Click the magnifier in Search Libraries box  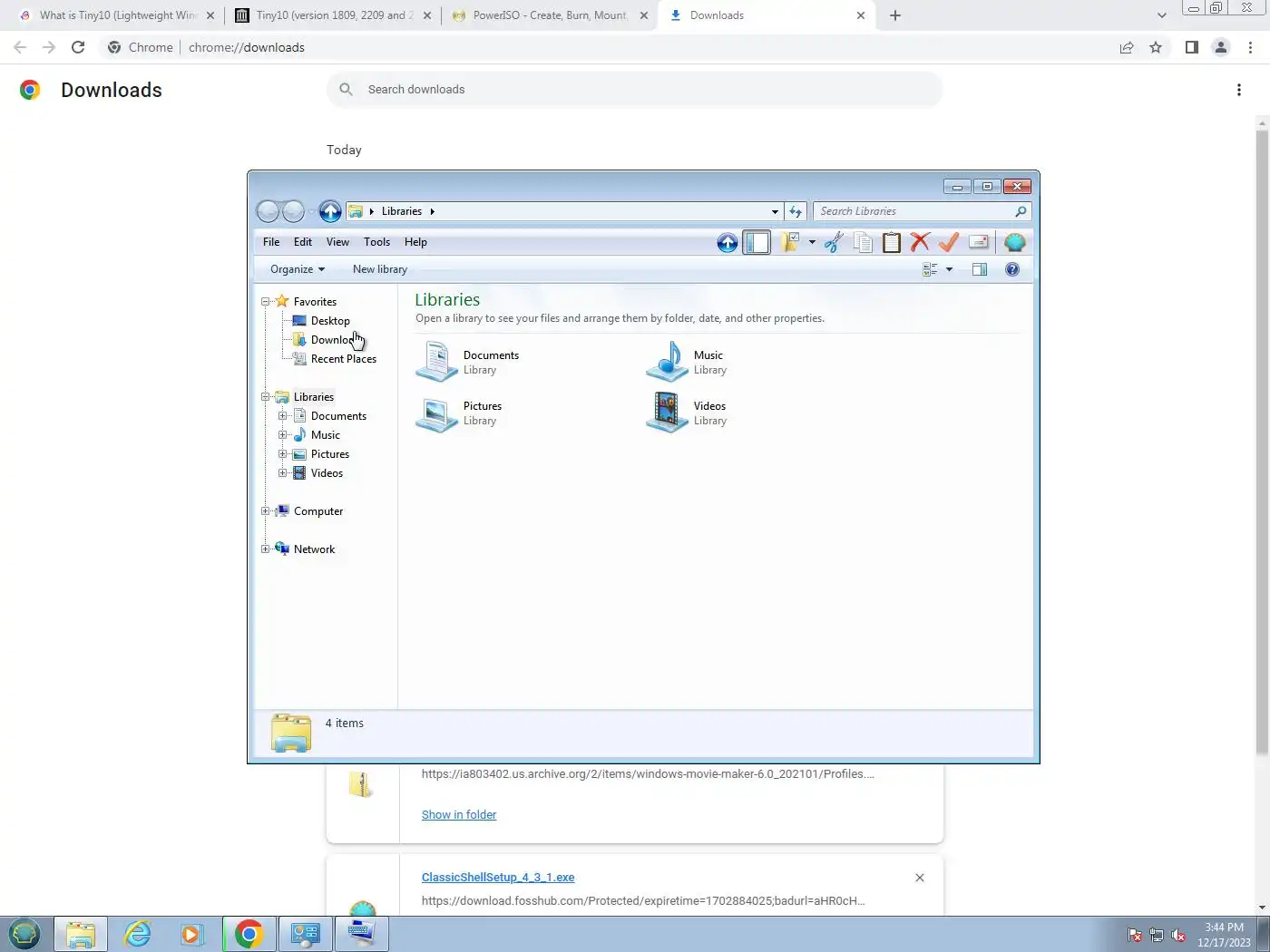click(1021, 211)
